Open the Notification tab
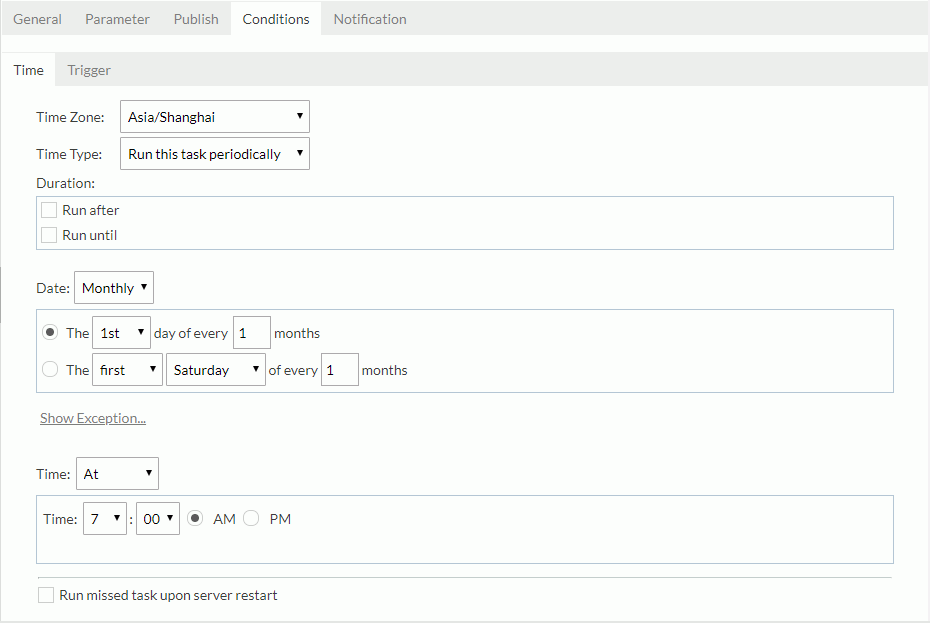930x623 pixels. 369,18
